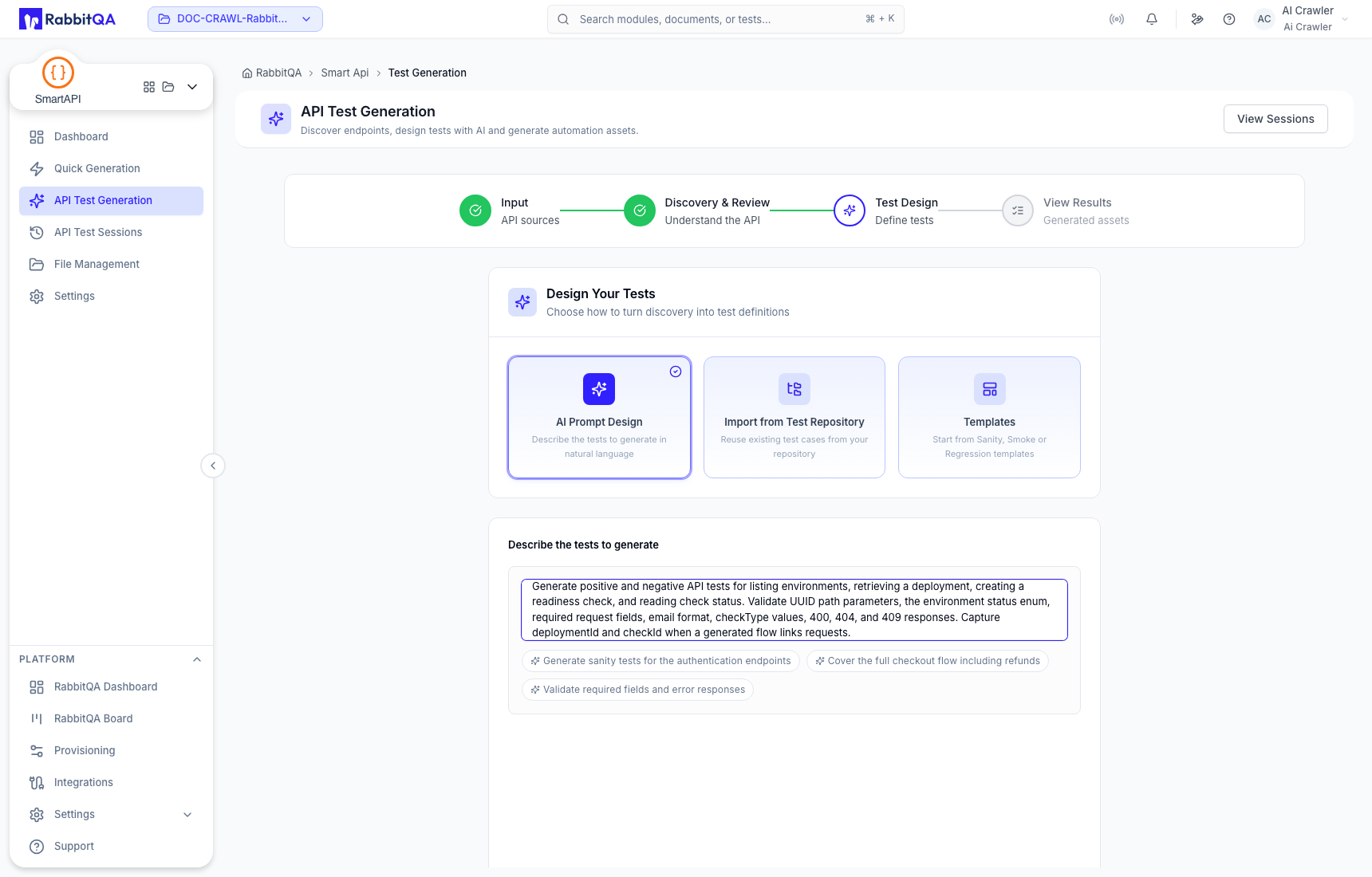Click the View Sessions button
Screen dimensions: 1372x877
1275,119
